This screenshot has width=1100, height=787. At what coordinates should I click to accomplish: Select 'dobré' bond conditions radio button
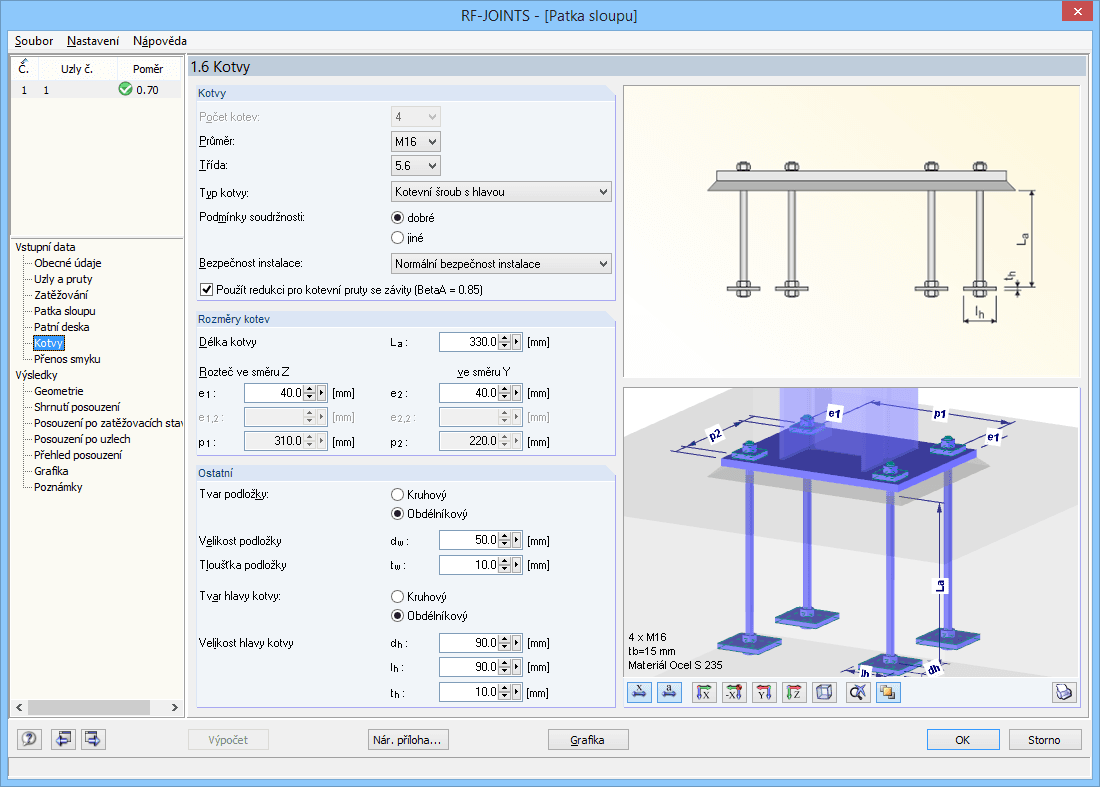coord(398,217)
